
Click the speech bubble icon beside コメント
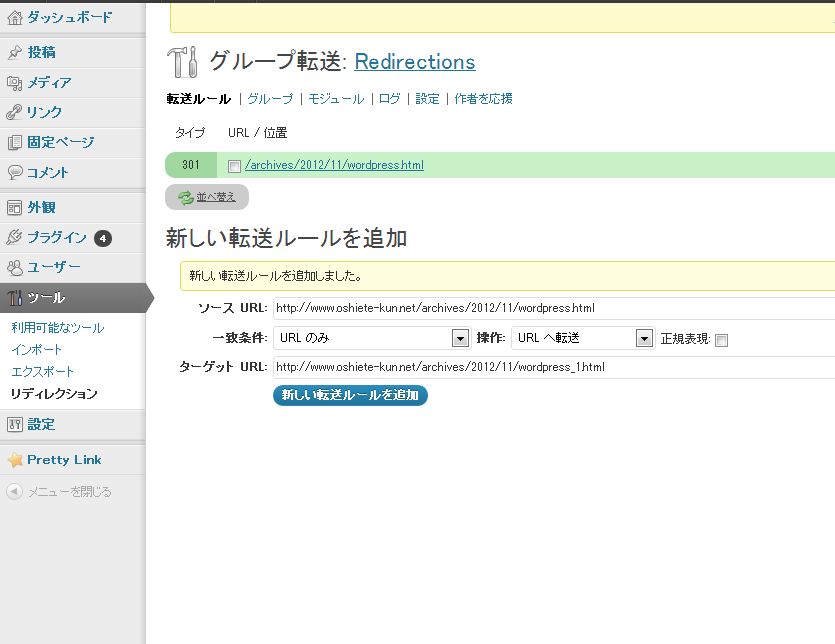[15, 172]
